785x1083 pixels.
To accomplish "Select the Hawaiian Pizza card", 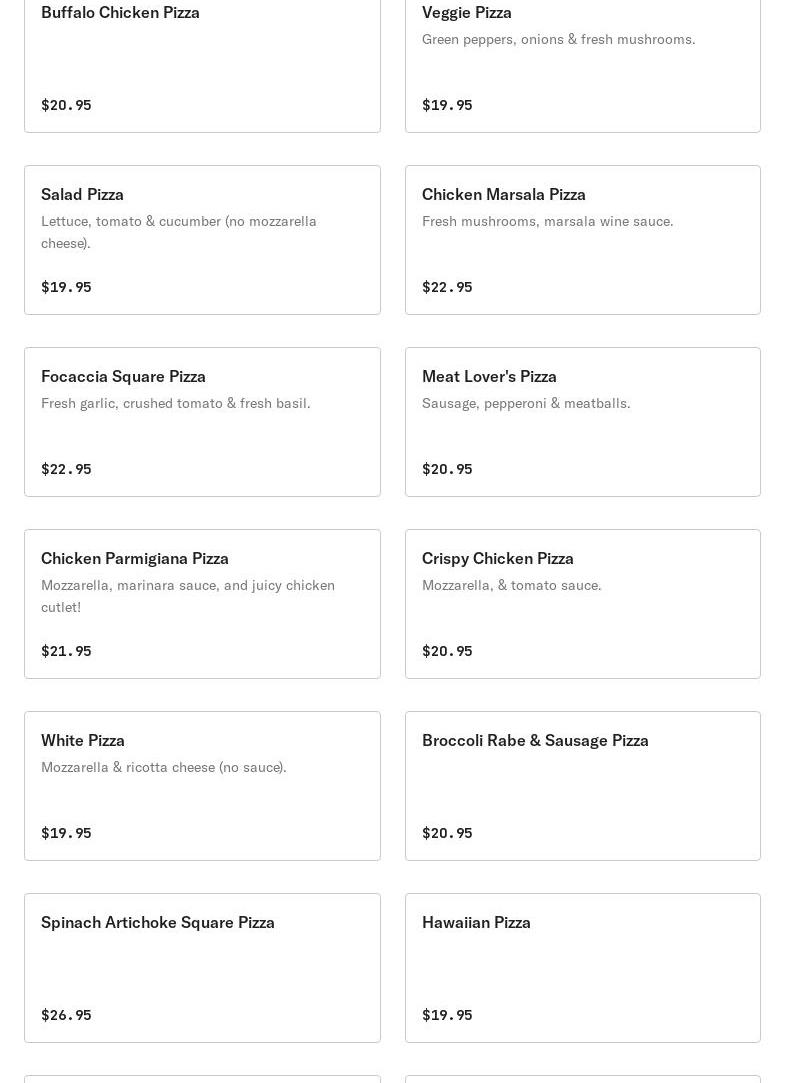I will point(582,968).
